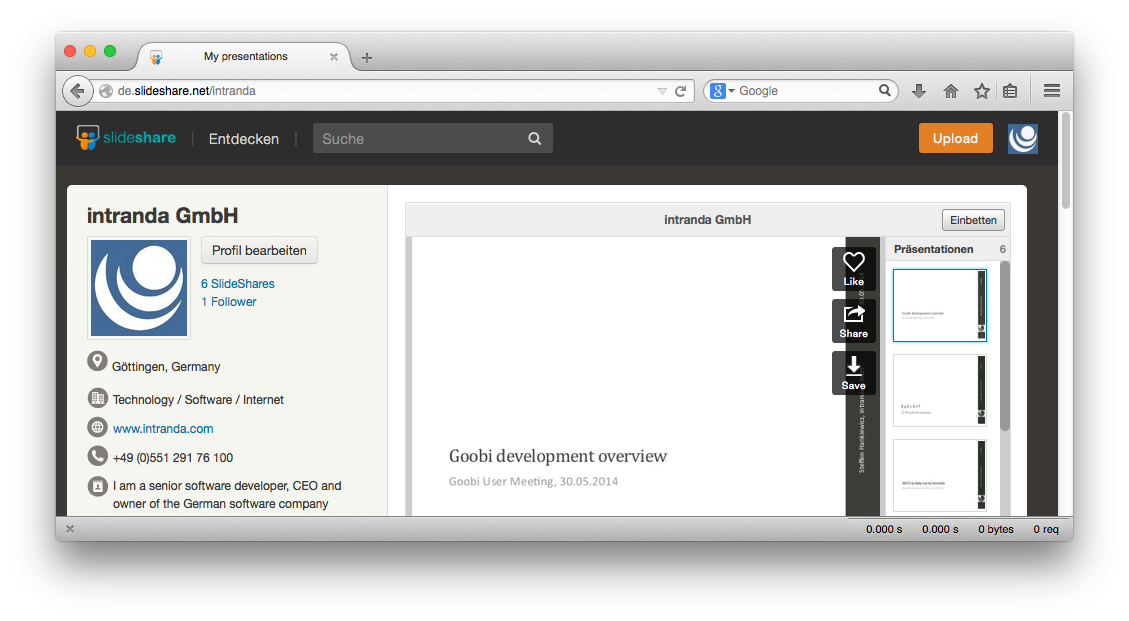Click the Präsentationen heading

[x=933, y=249]
